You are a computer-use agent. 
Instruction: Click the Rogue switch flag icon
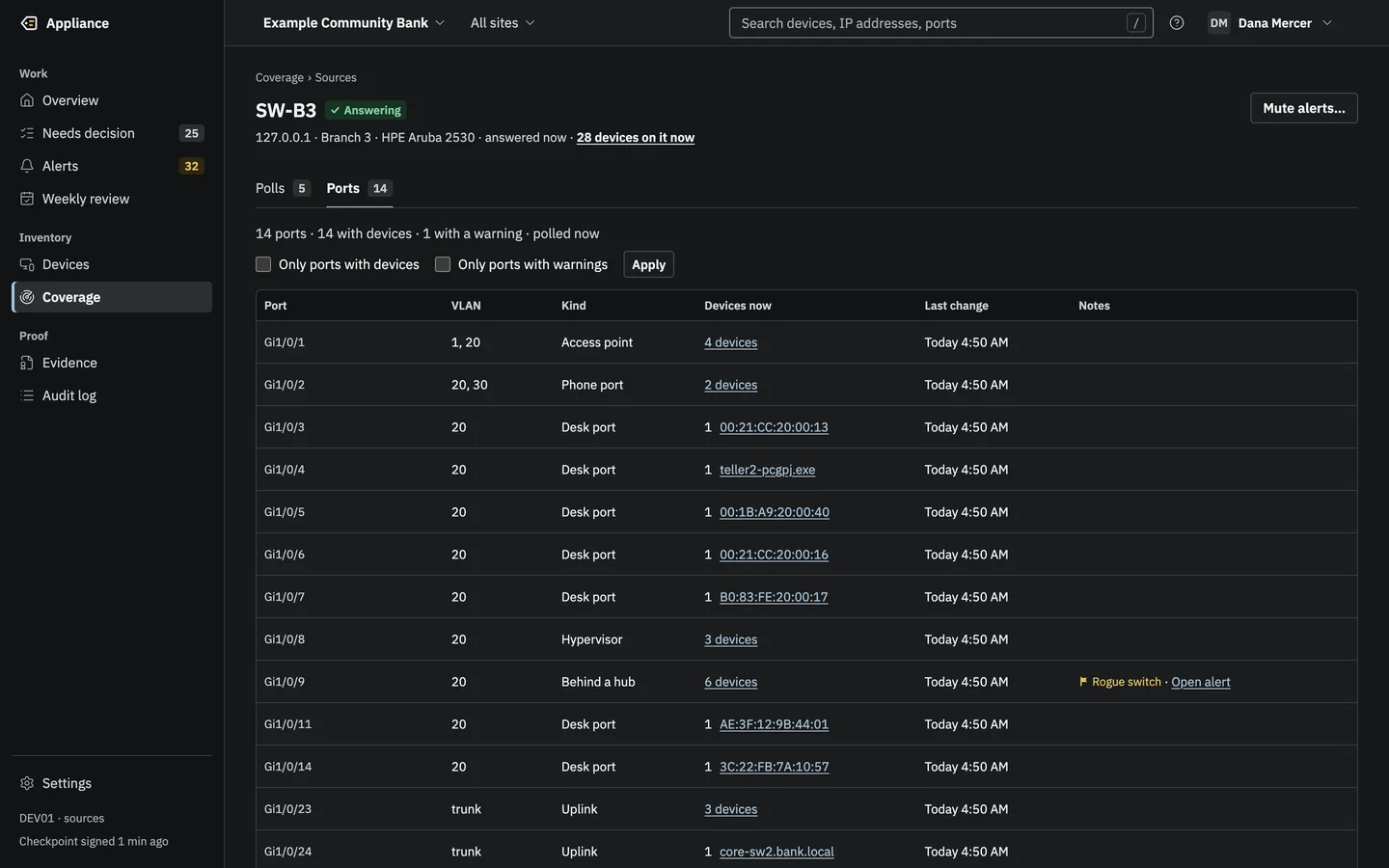point(1083,682)
